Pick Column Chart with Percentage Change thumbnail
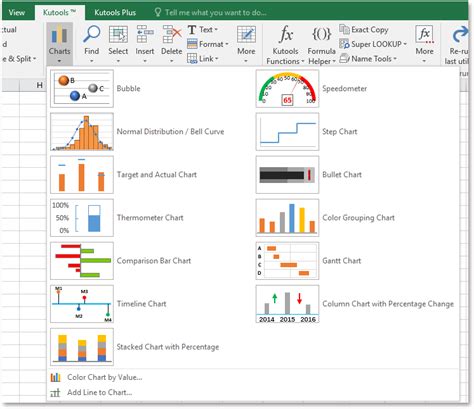Screen dimensions: 474x409 click(287, 304)
